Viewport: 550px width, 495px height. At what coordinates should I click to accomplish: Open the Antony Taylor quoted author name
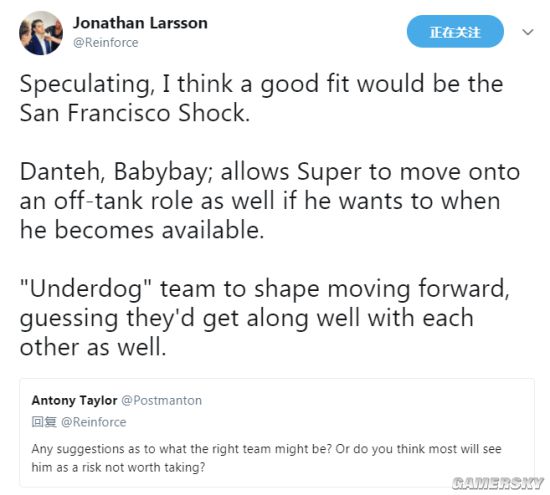(x=74, y=400)
